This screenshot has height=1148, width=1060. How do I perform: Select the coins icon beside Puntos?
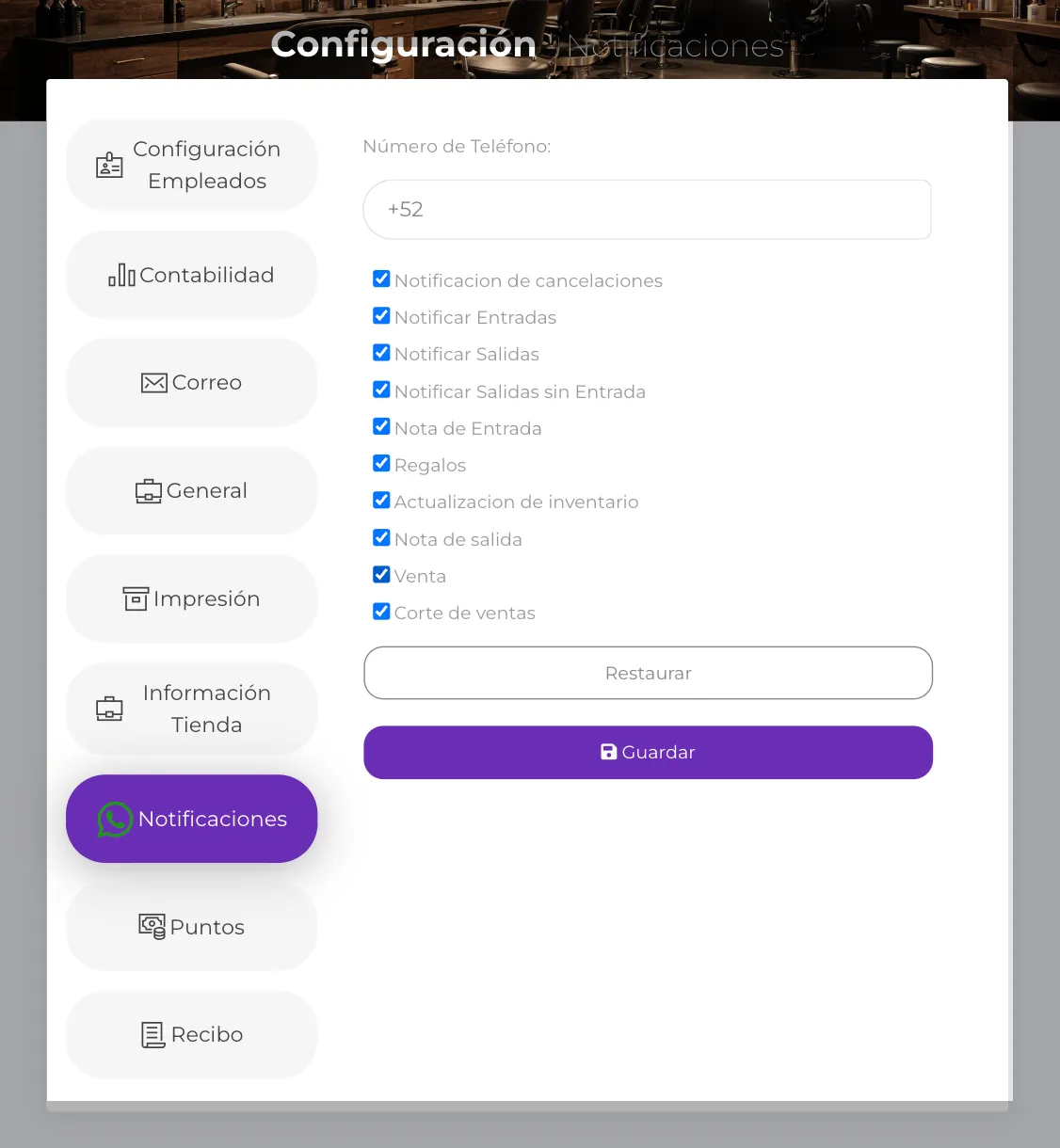coord(151,927)
